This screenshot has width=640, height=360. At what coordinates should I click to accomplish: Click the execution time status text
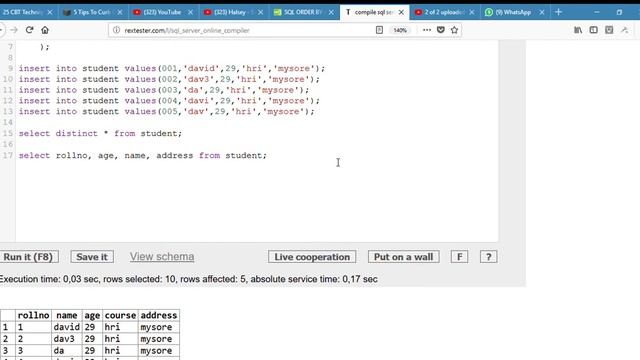click(x=189, y=279)
